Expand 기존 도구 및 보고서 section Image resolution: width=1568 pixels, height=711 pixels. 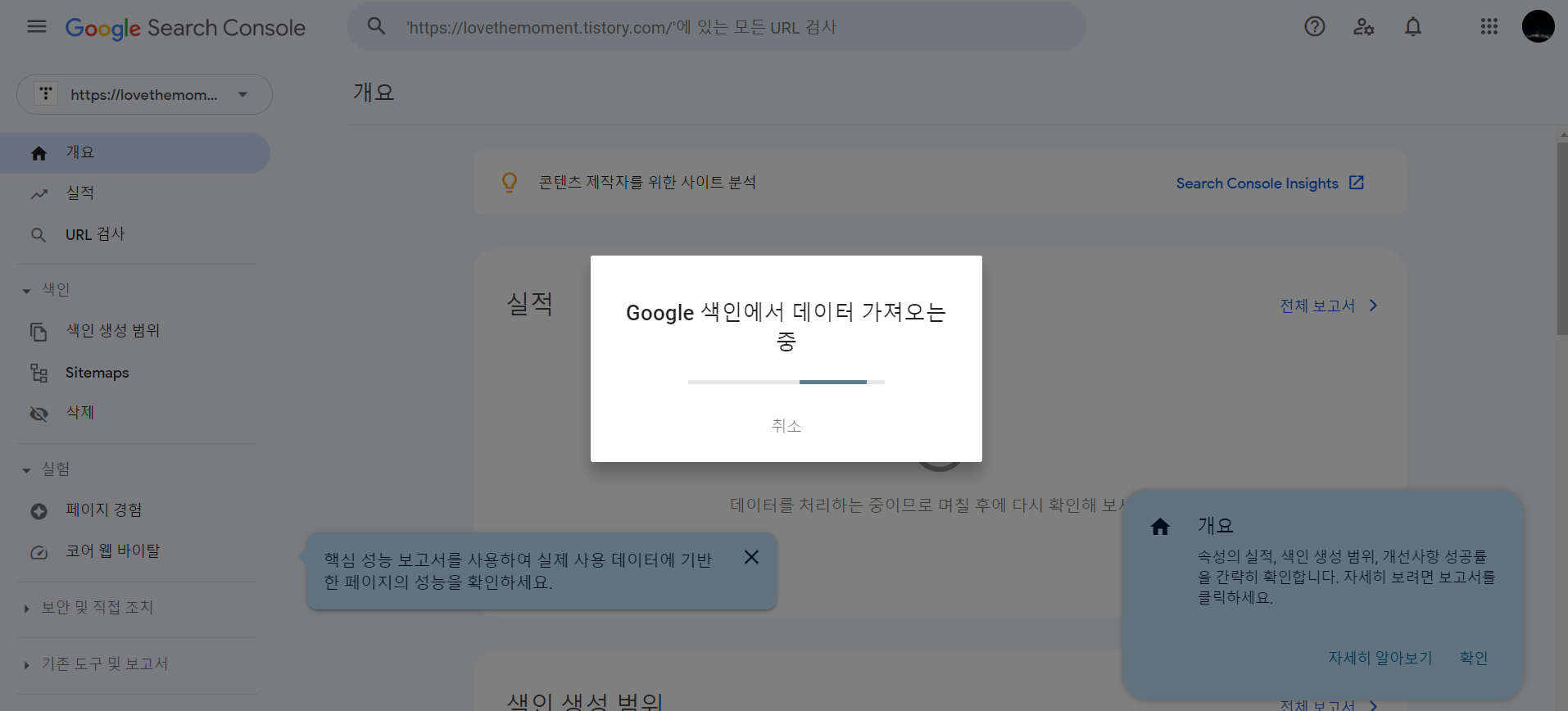(x=26, y=665)
